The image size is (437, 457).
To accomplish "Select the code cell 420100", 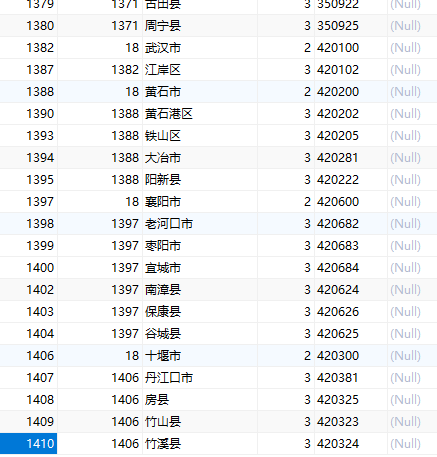I will [x=351, y=48].
